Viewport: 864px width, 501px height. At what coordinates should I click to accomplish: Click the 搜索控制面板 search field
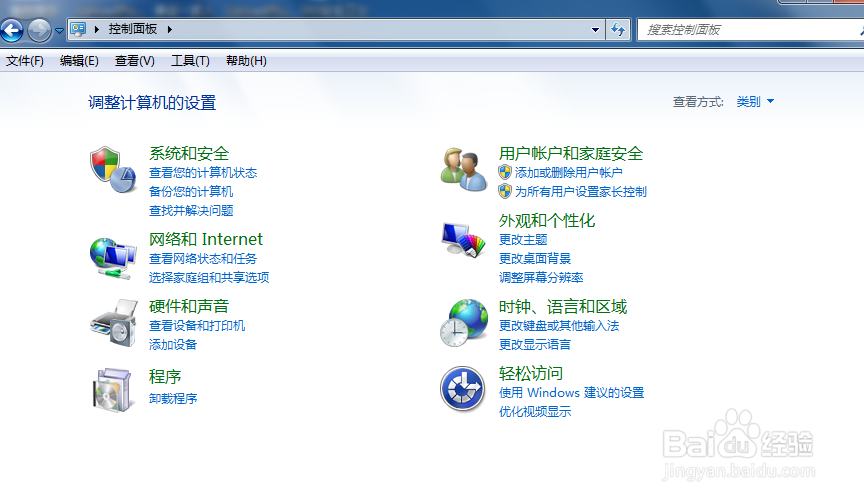750,30
